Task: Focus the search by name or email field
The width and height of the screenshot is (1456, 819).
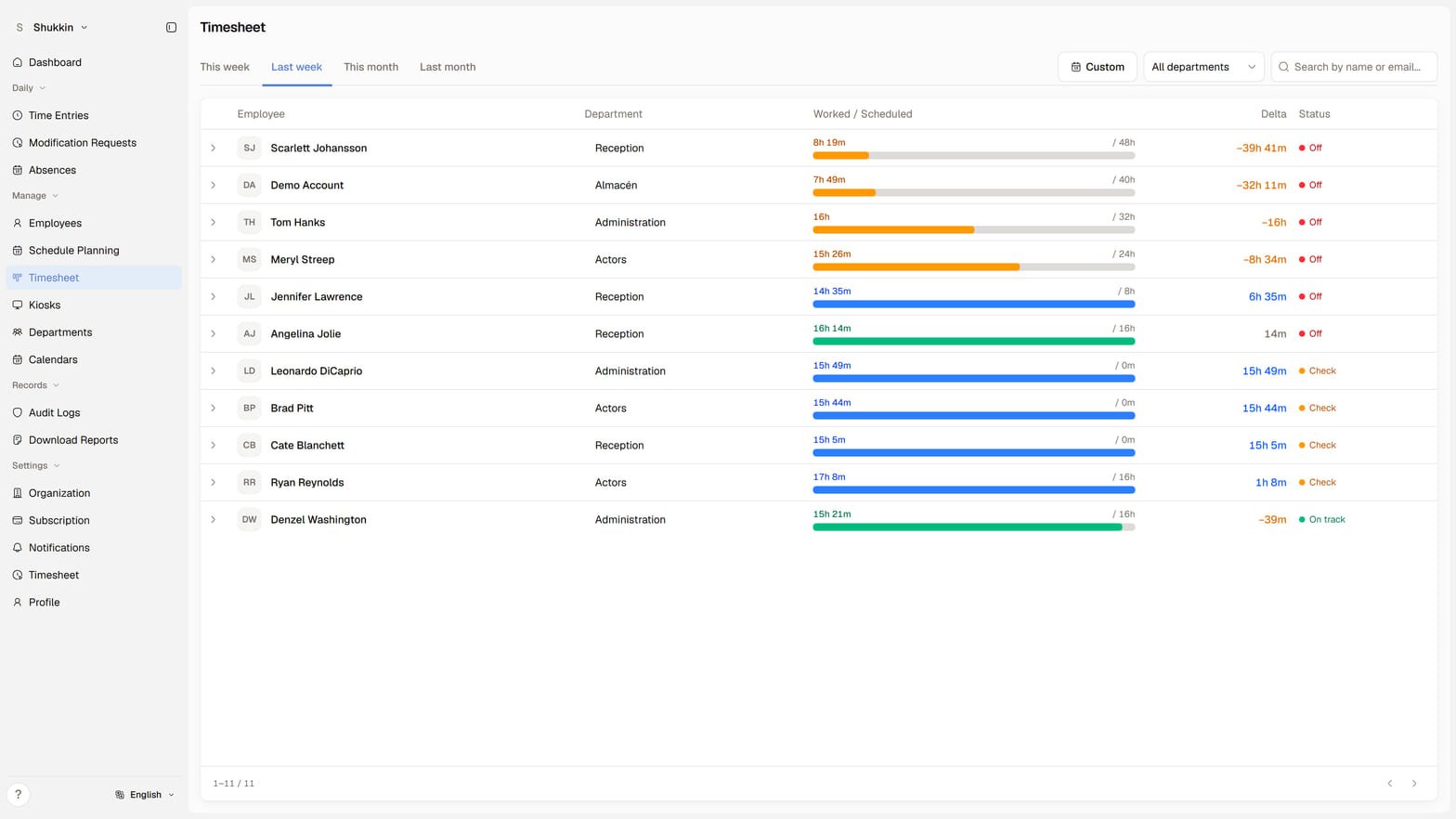Action: [x=1354, y=67]
